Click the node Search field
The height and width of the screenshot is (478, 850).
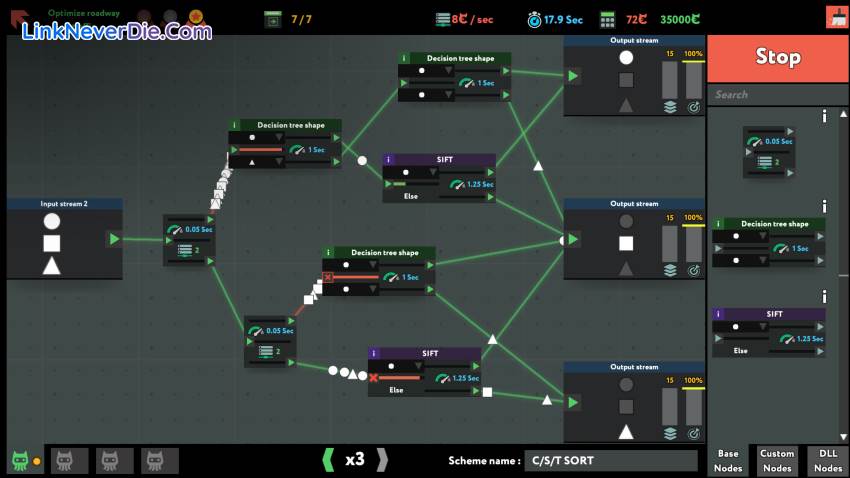click(777, 95)
